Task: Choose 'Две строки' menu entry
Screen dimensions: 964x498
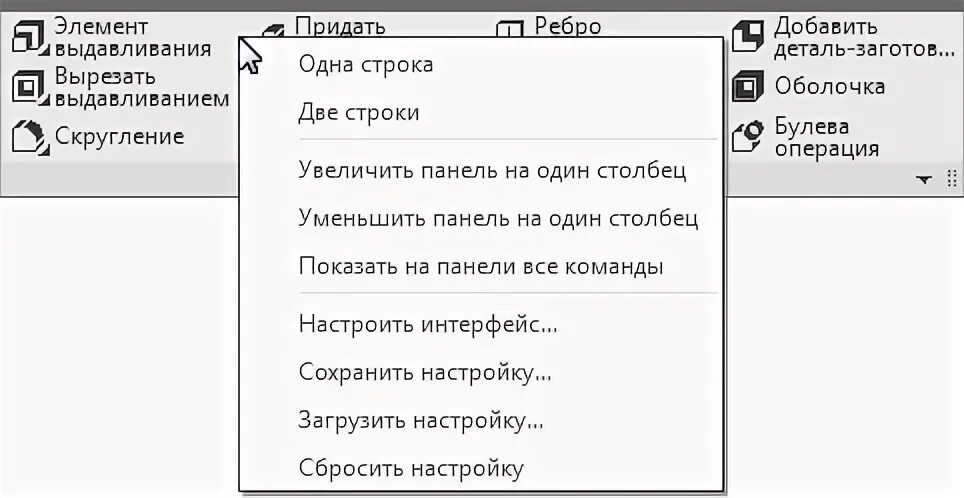Action: tap(358, 113)
